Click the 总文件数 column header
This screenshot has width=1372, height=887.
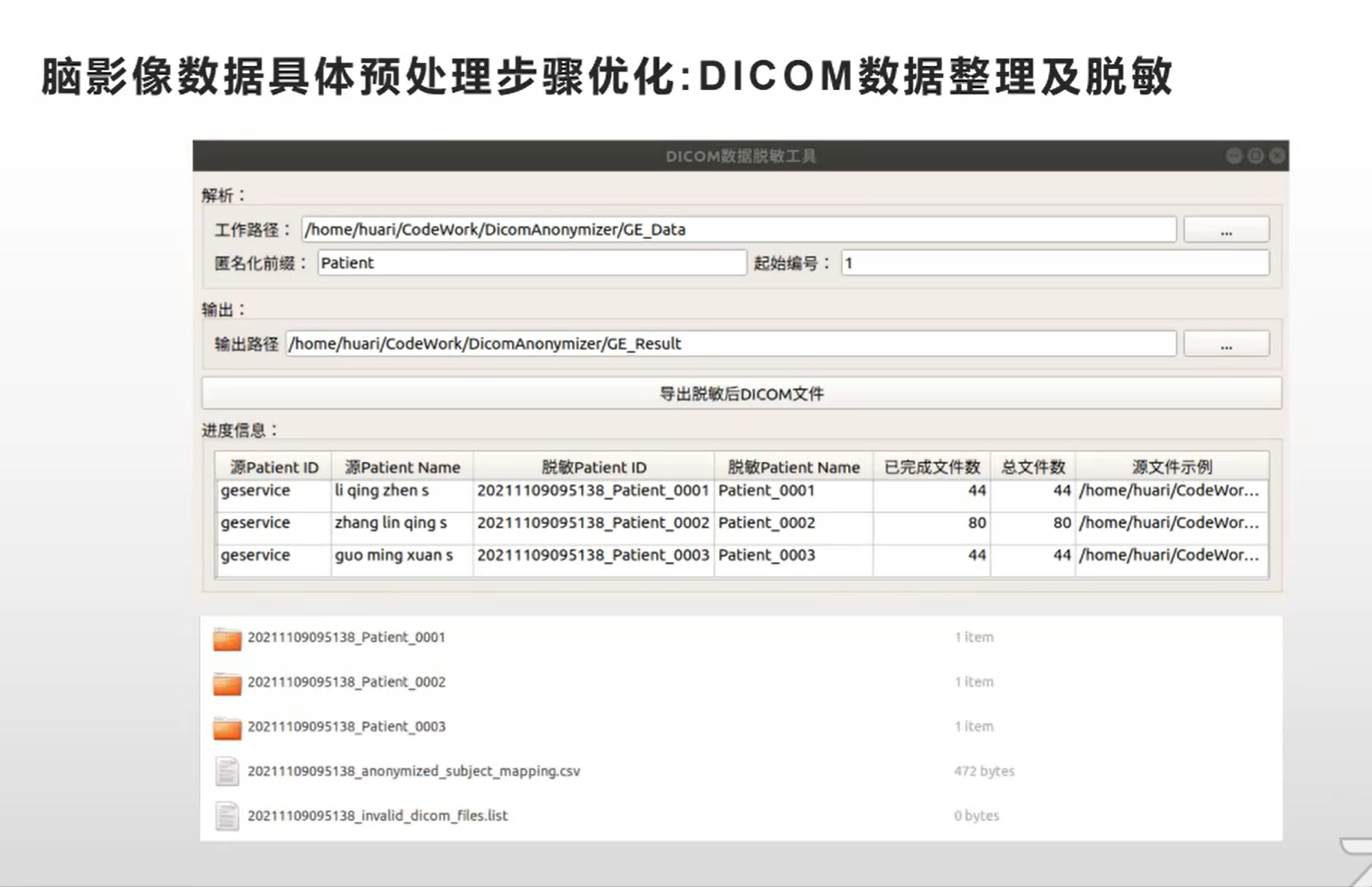[x=1032, y=467]
